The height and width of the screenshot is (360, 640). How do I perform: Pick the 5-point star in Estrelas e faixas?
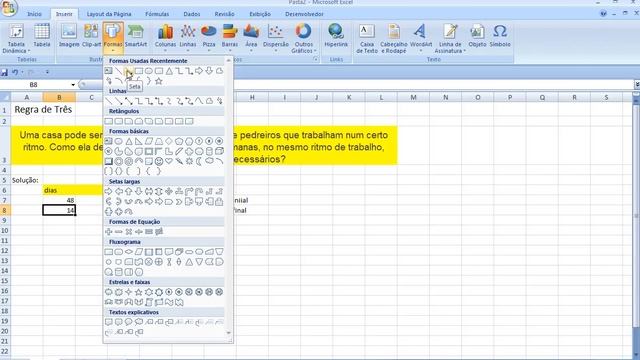pos(139,292)
